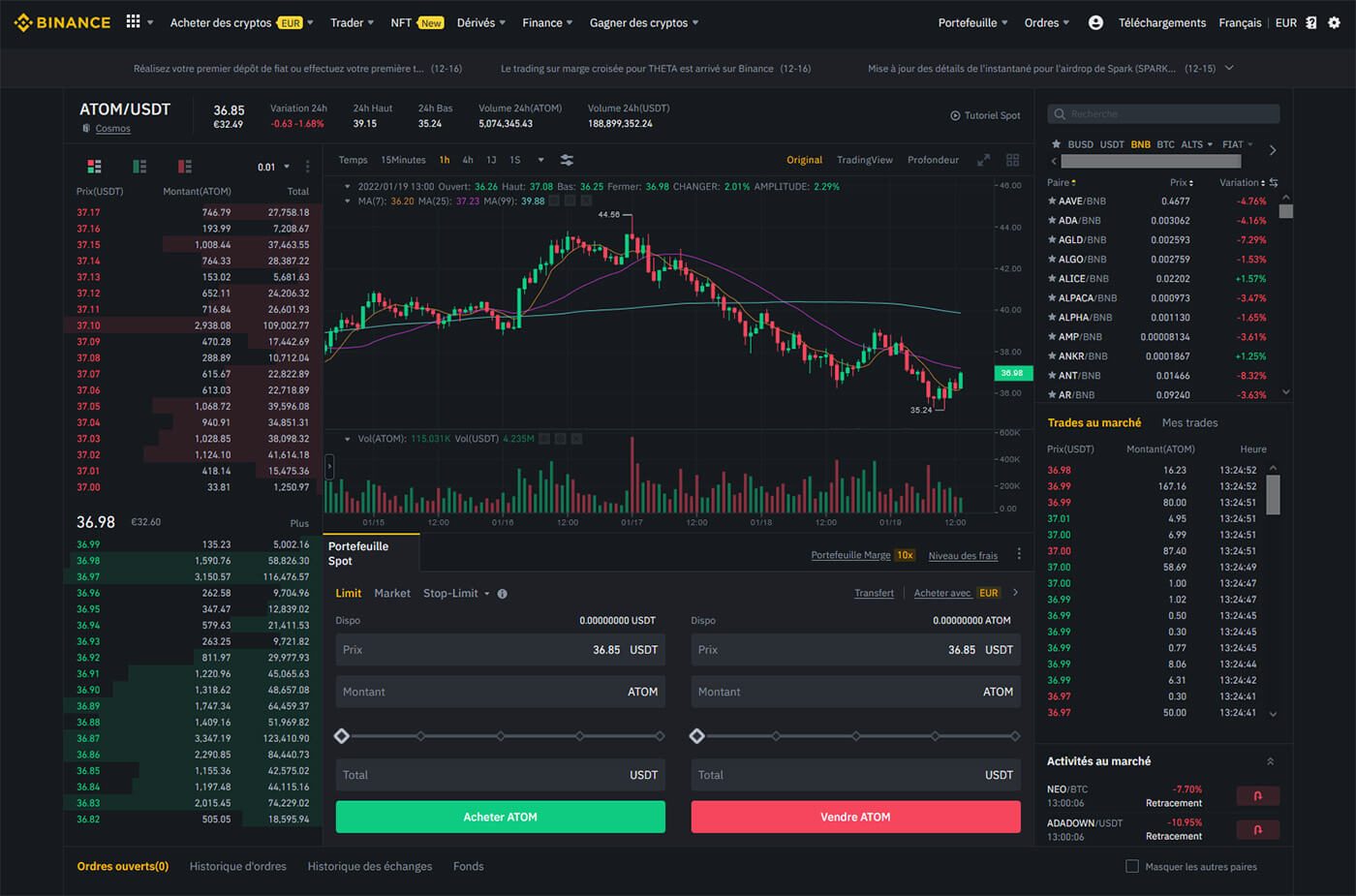This screenshot has height=896, width=1356.
Task: Toggle Masquer les autres paires checkbox
Action: pyautogui.click(x=1131, y=866)
